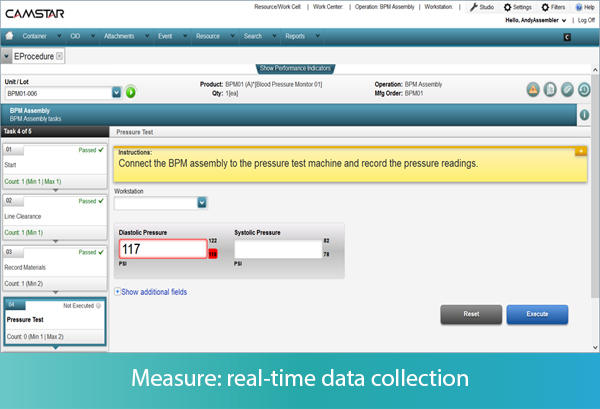Open the document icon near Operation info
The image size is (600, 409).
coord(550,90)
